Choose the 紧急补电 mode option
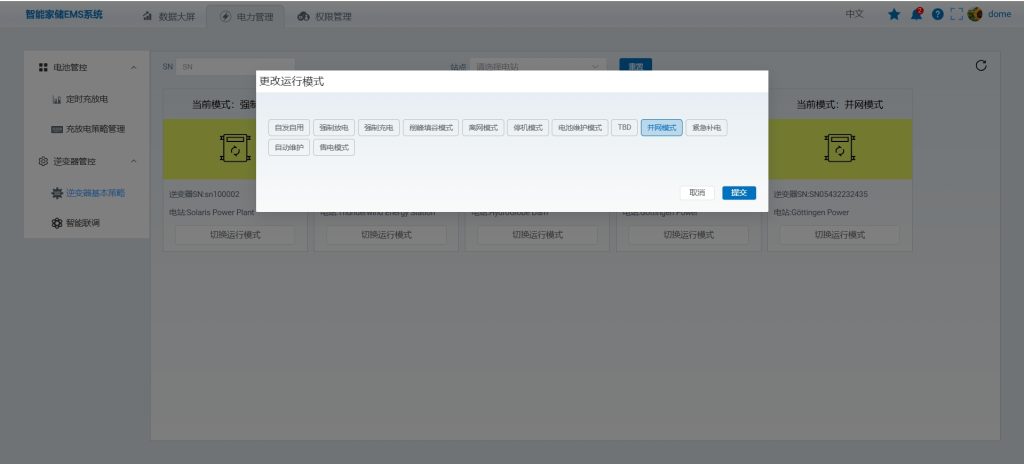Screen dimensions: 1024x464 pyautogui.click(x=707, y=128)
